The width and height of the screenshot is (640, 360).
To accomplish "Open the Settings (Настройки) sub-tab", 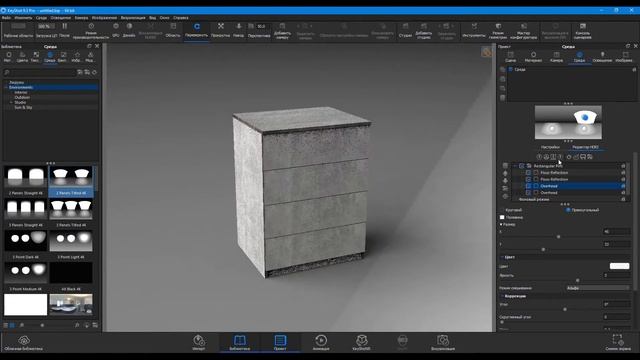I will click(x=550, y=147).
